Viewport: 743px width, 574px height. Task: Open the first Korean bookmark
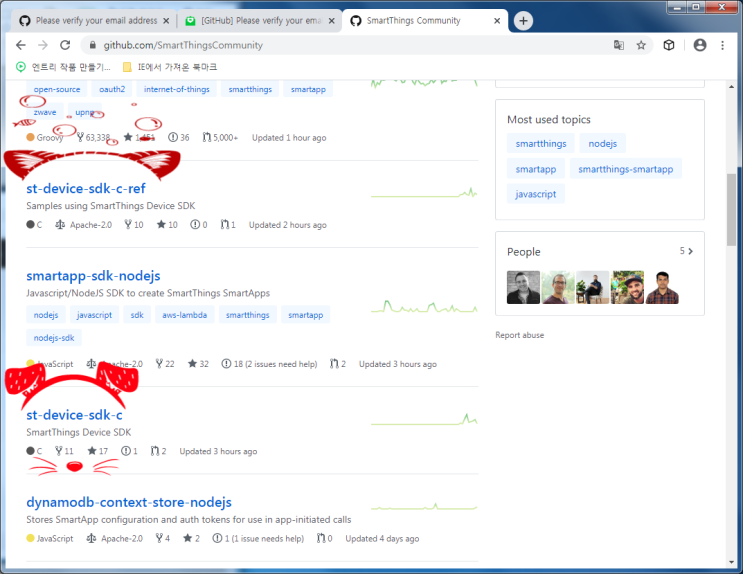[63, 67]
